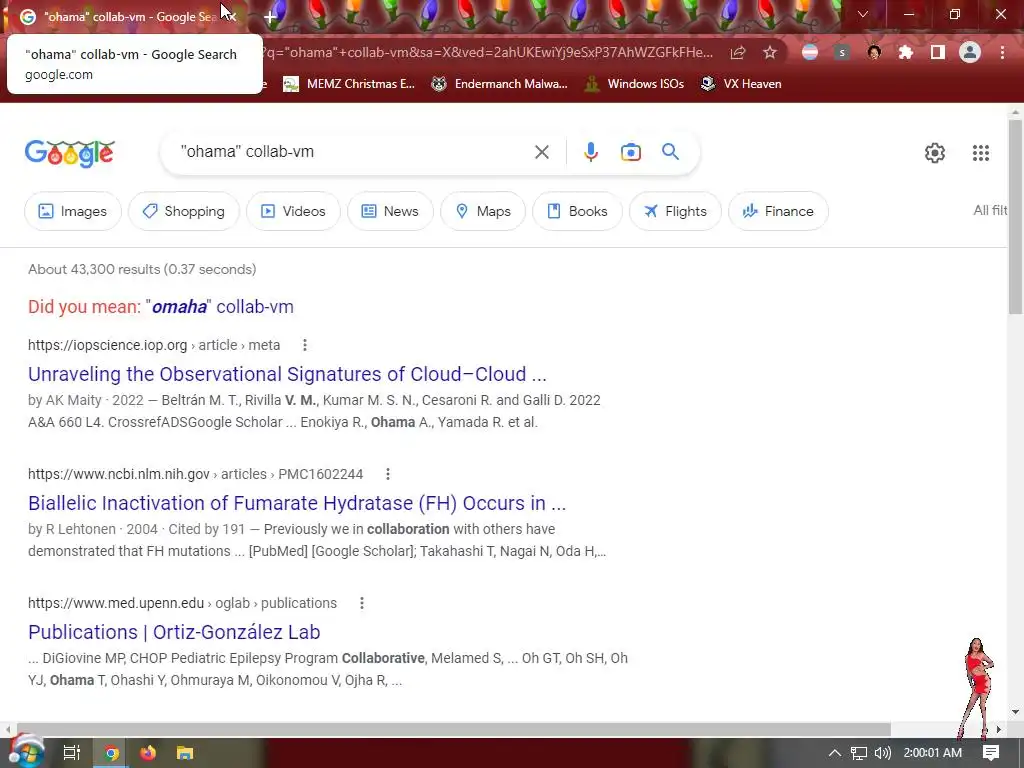
Task: Open options for med.upenn.edu result
Action: [361, 603]
